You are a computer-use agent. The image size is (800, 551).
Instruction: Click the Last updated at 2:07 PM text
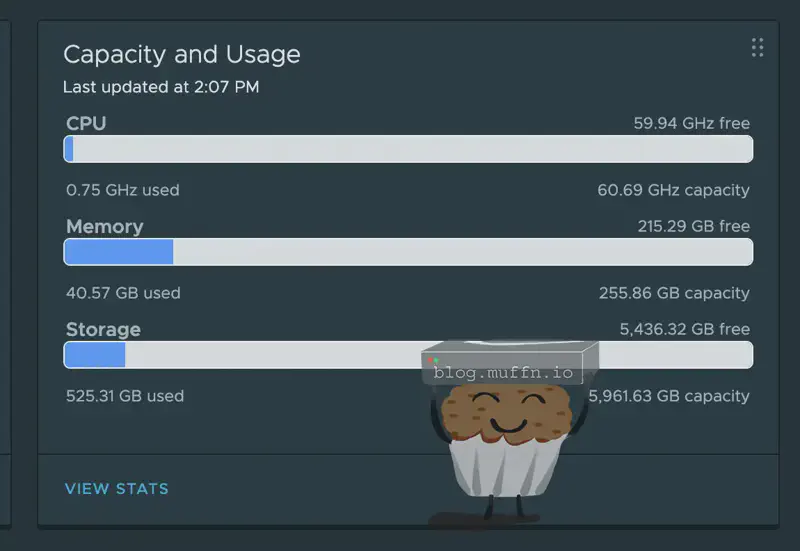coord(161,87)
